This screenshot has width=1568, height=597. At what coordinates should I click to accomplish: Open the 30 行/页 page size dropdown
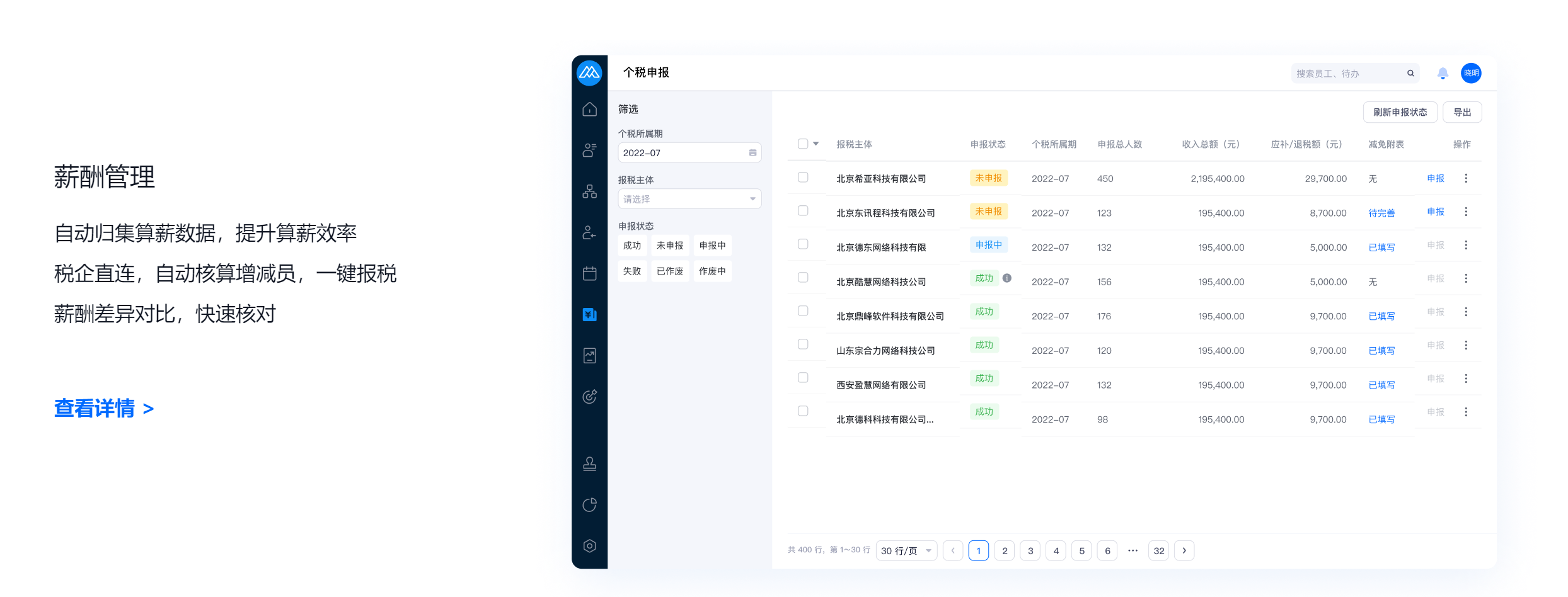point(906,550)
